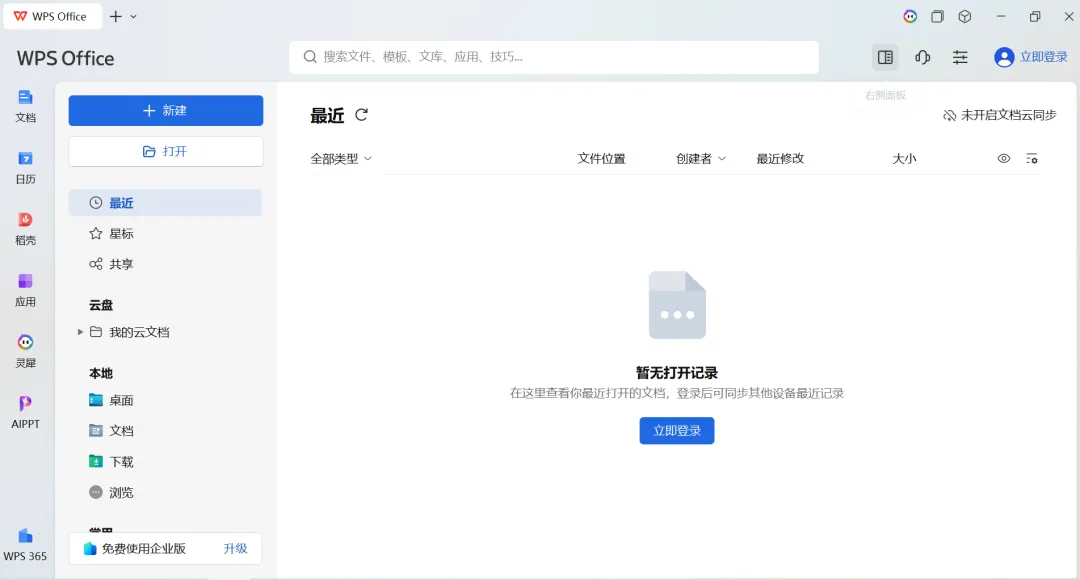Click 未开启文档云同步 cloud sync status
Image resolution: width=1080 pixels, height=580 pixels.
999,115
